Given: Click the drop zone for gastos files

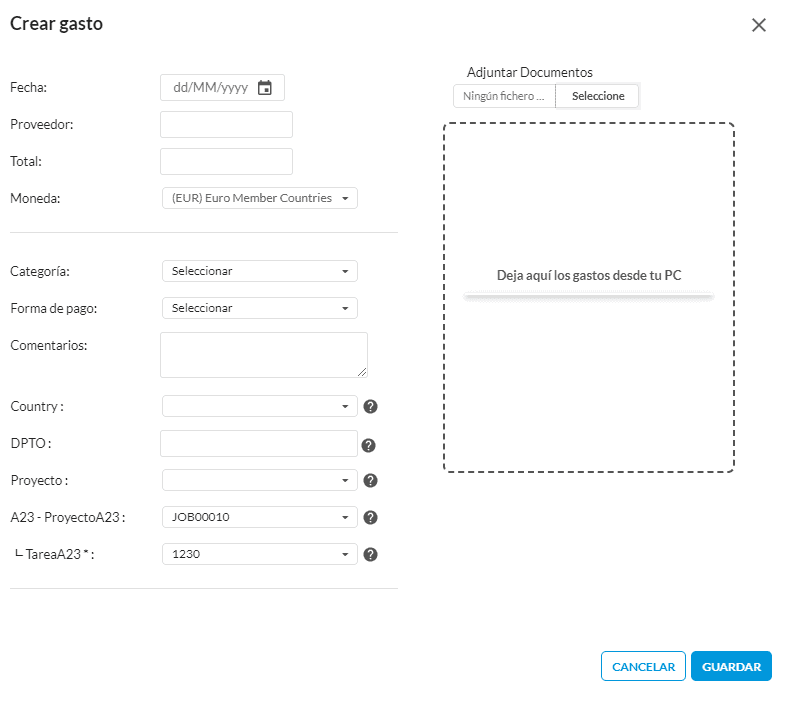Looking at the screenshot, I should (x=589, y=297).
